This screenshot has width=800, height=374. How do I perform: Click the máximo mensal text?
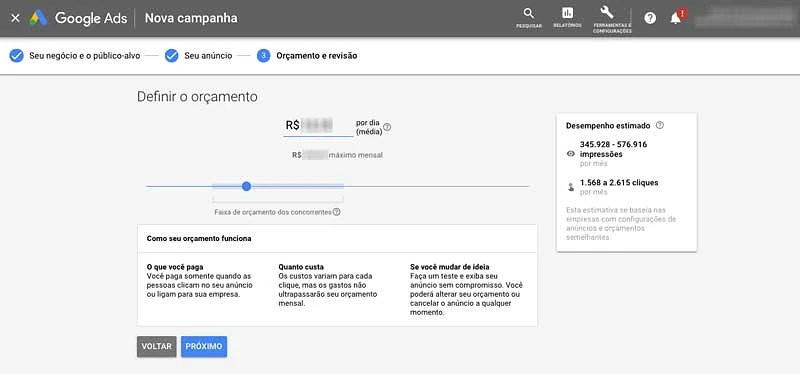(356, 155)
